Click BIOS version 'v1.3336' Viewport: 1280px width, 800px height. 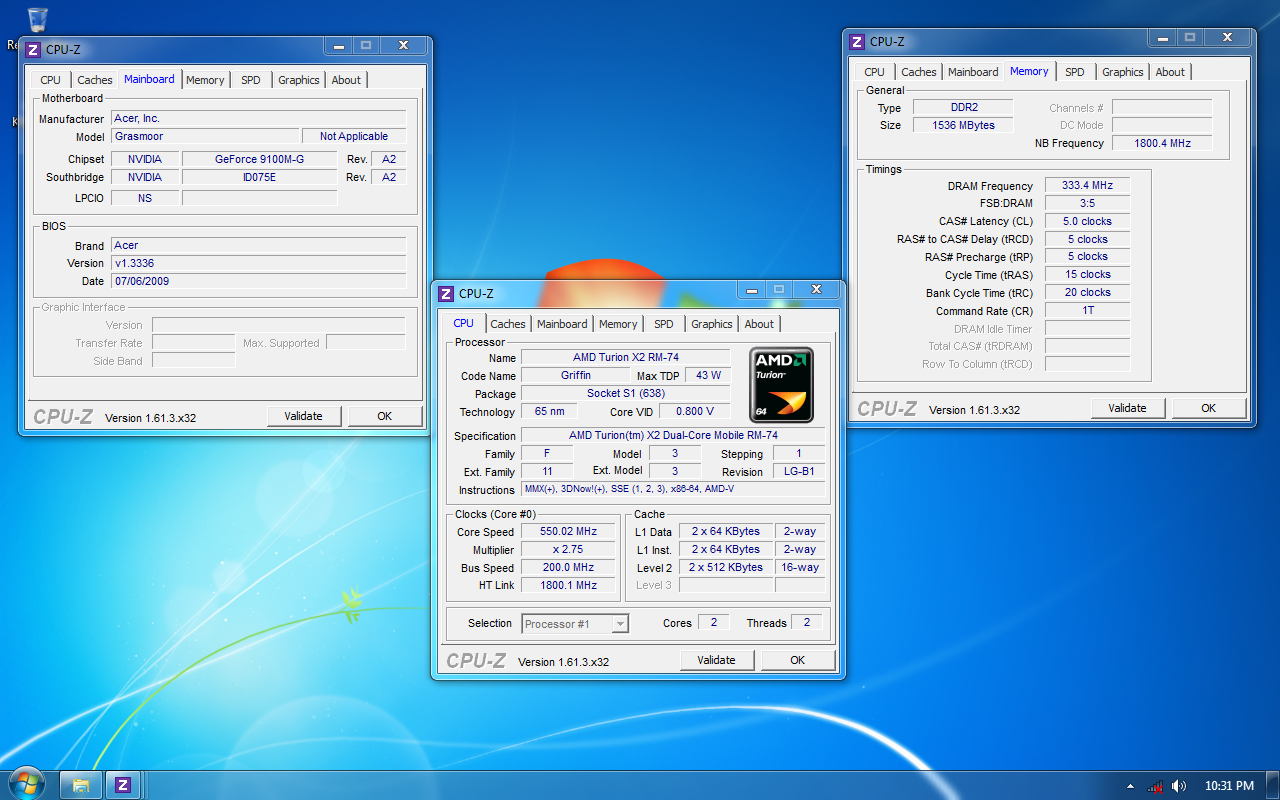pyautogui.click(x=259, y=263)
